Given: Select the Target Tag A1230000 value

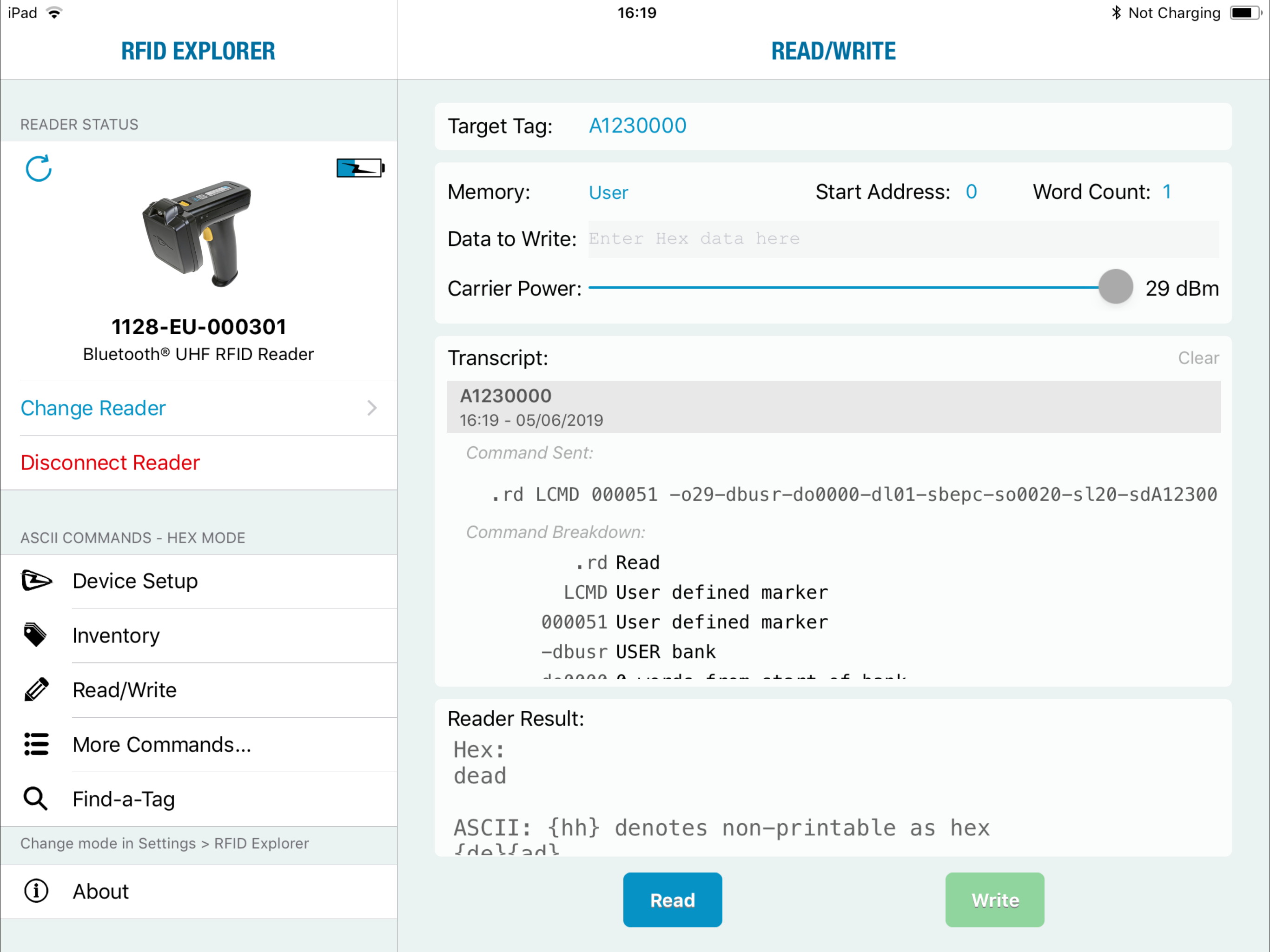Looking at the screenshot, I should [x=637, y=126].
